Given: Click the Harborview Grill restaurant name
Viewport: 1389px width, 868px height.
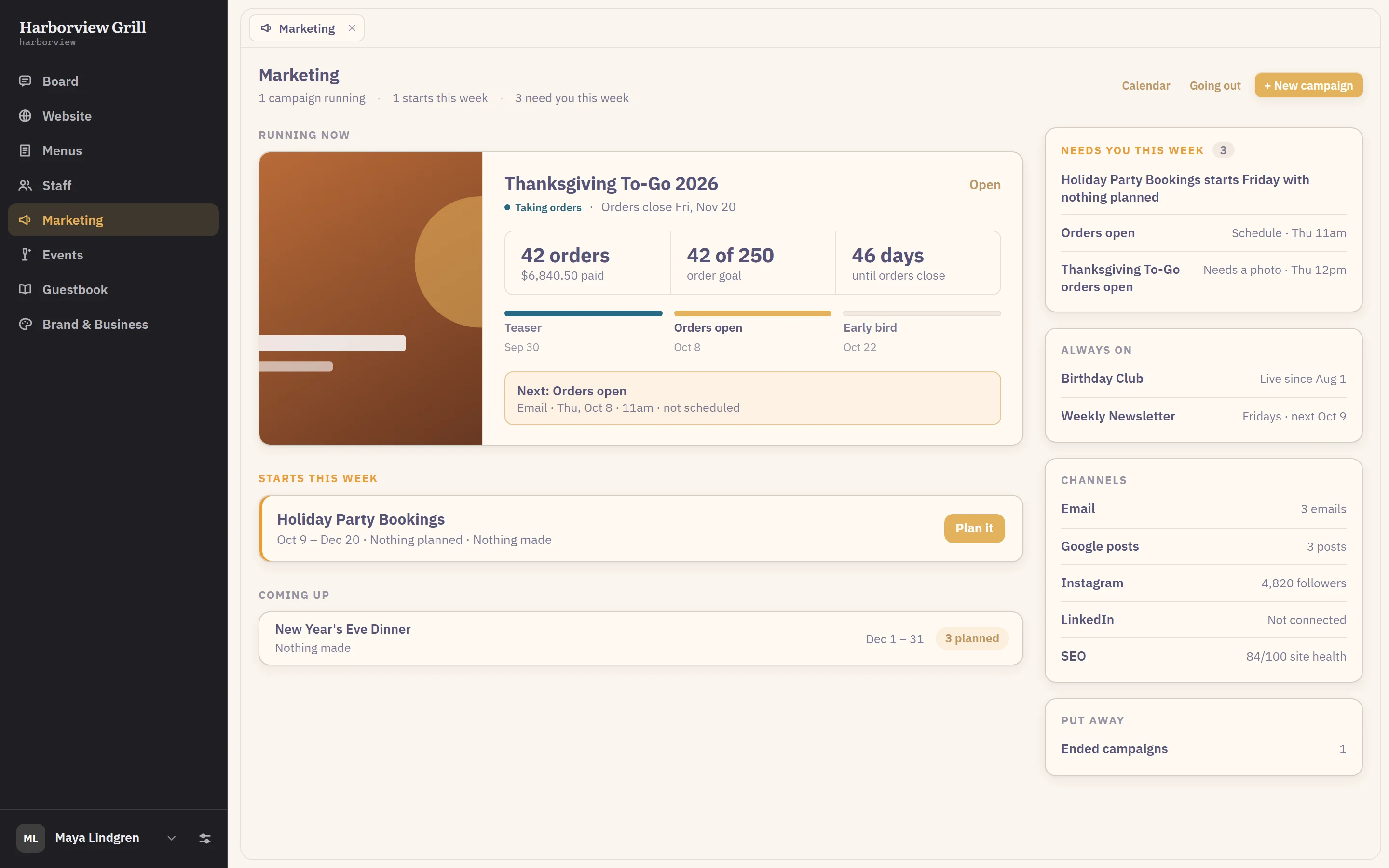Looking at the screenshot, I should [x=82, y=27].
